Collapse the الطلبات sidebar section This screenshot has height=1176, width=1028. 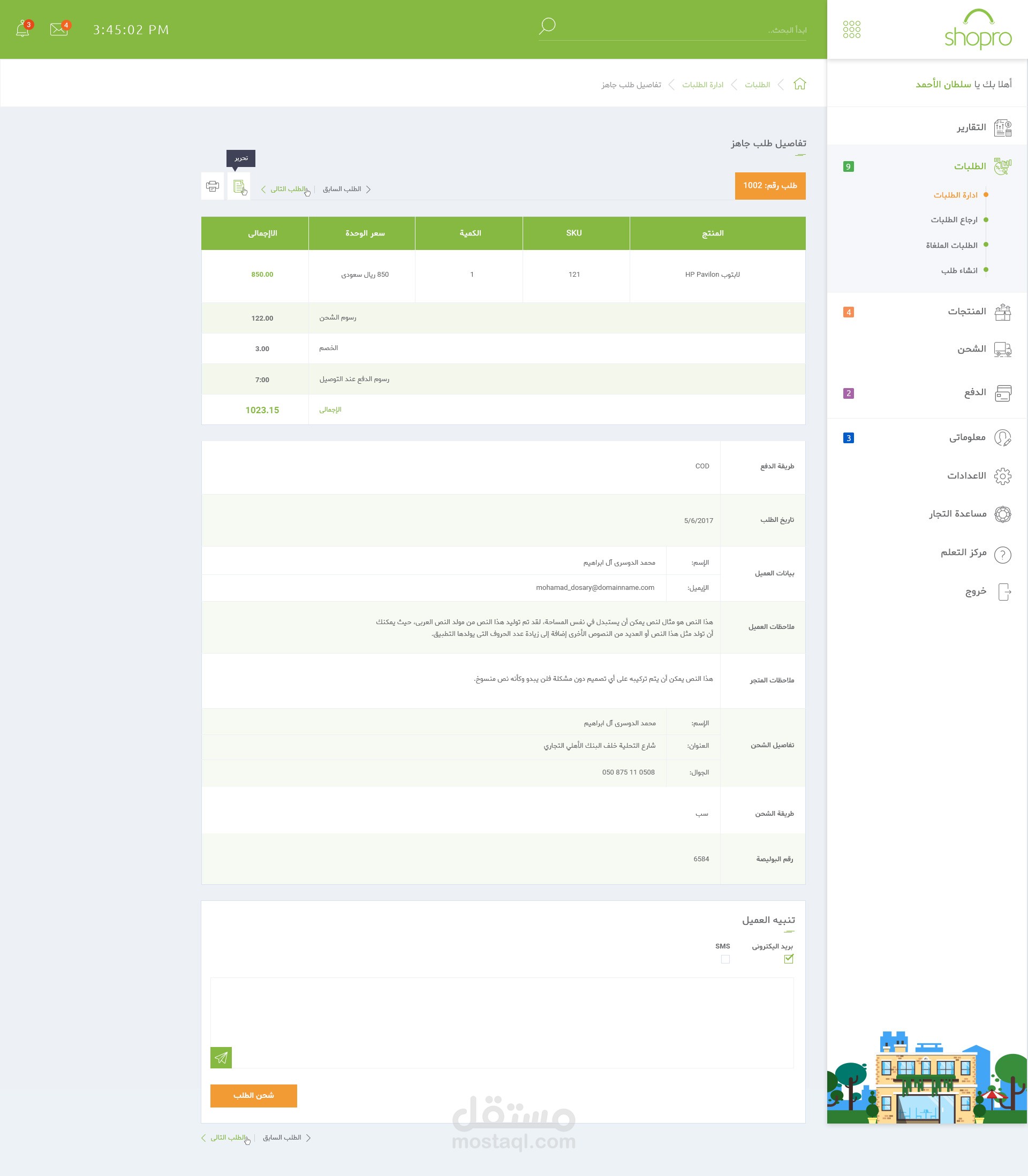pos(970,166)
